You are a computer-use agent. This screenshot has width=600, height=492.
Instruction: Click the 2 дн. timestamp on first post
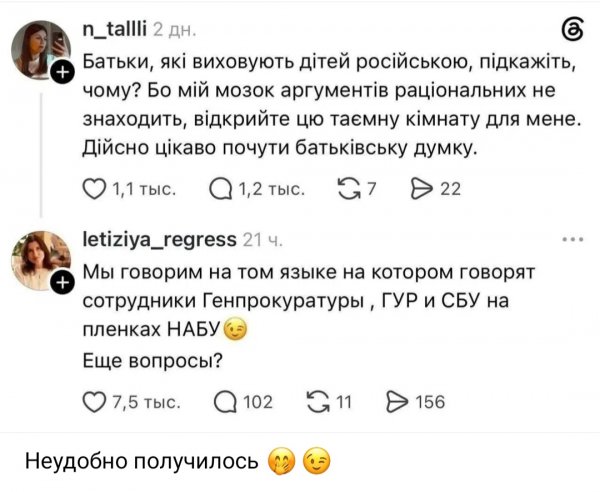tap(174, 29)
